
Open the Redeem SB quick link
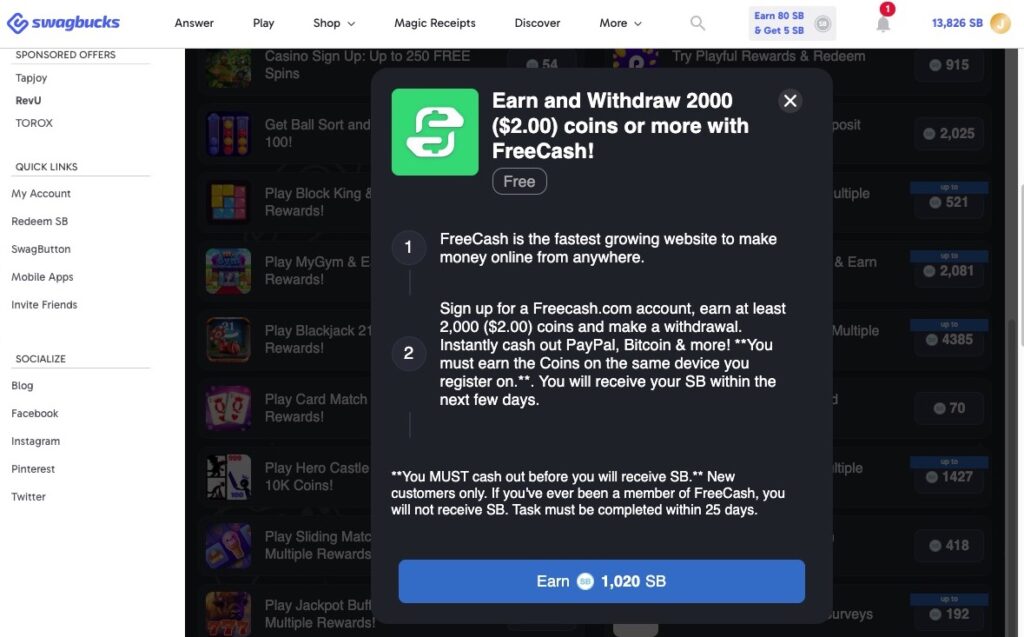(x=40, y=221)
